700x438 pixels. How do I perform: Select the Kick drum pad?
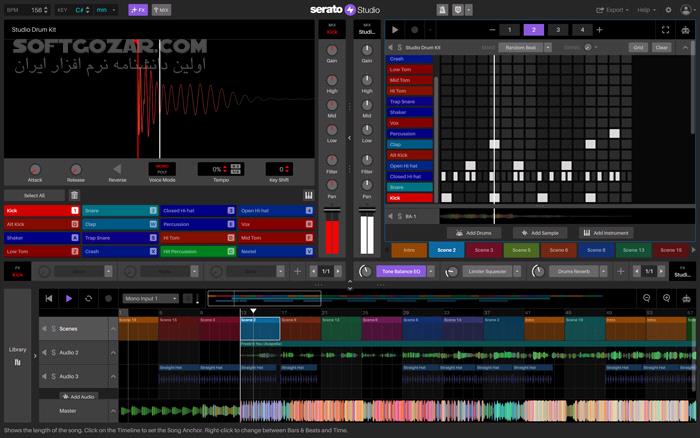42,211
